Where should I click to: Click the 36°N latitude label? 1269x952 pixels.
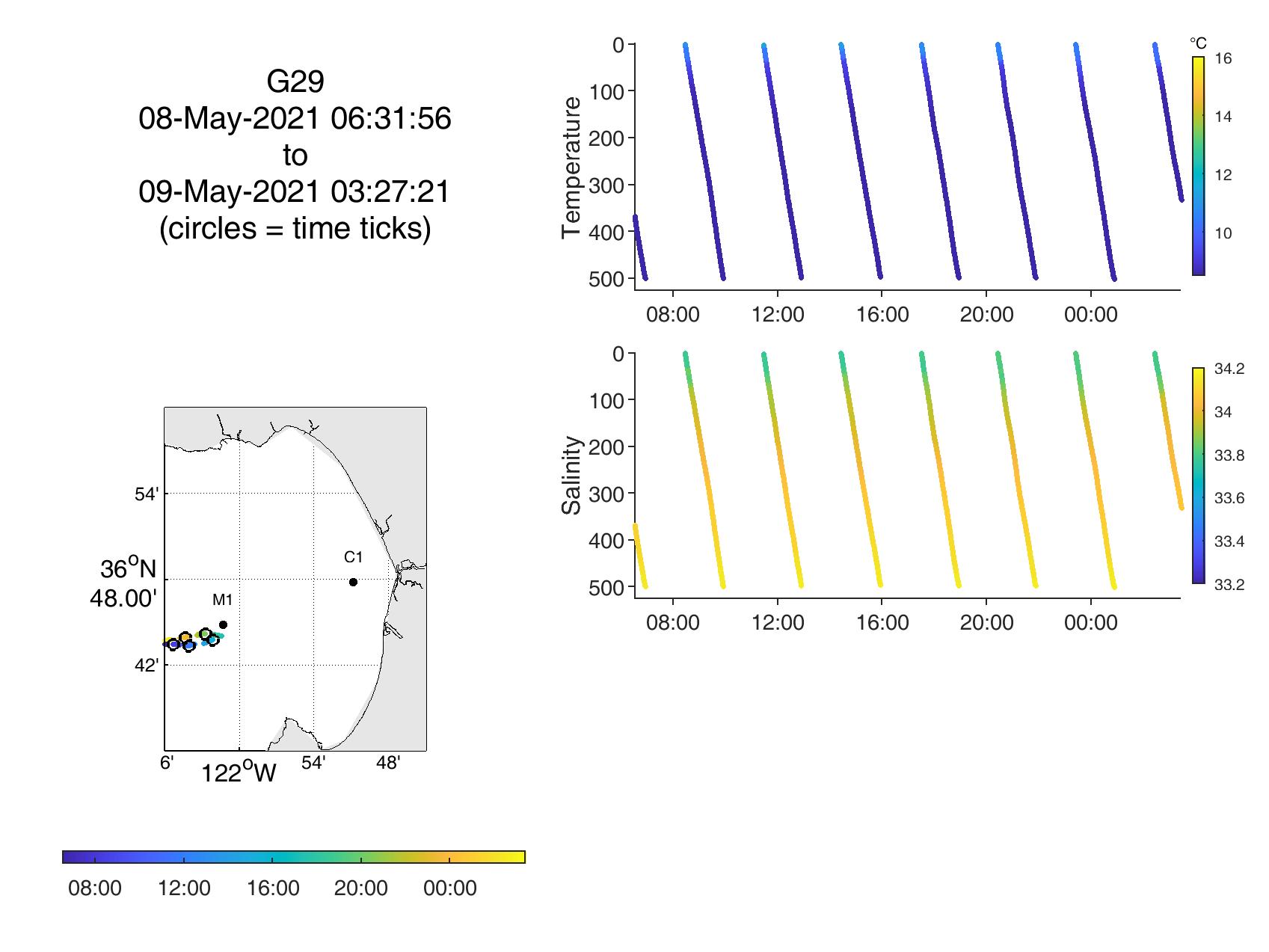(x=129, y=570)
